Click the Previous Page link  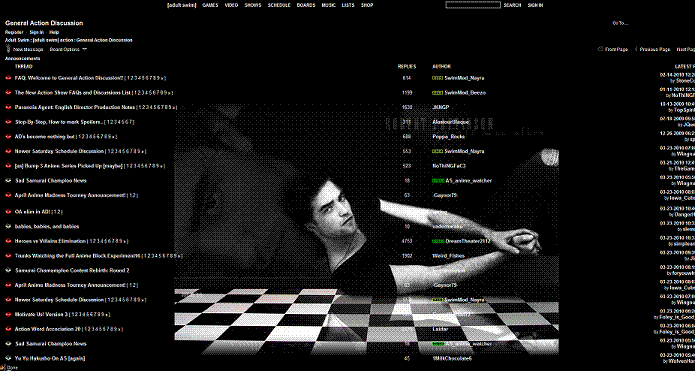click(x=655, y=49)
